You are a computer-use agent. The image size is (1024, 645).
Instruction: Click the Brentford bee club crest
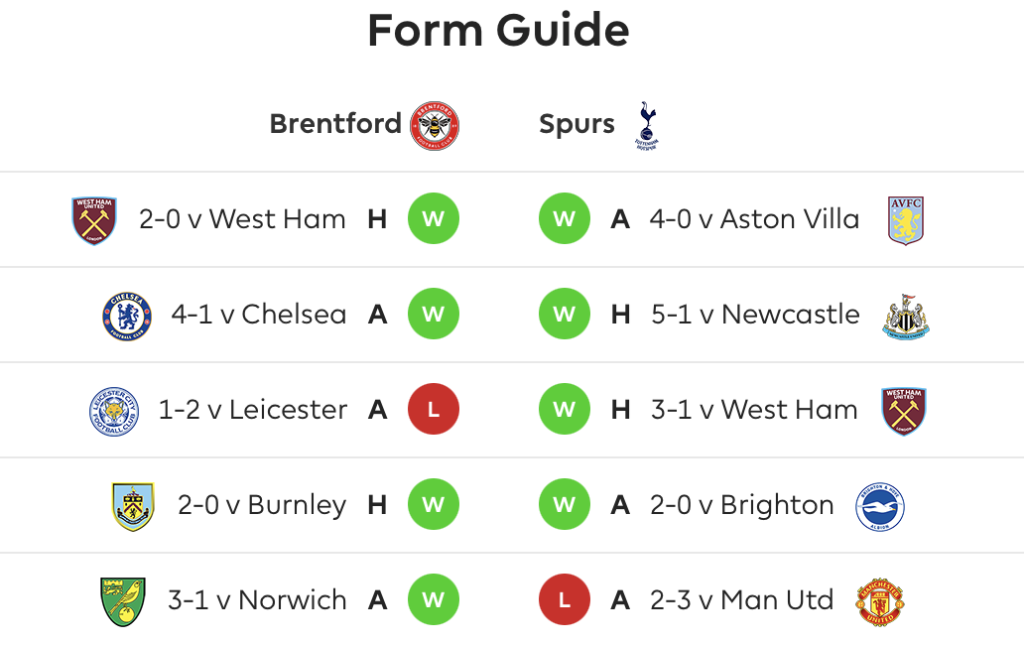click(x=434, y=125)
